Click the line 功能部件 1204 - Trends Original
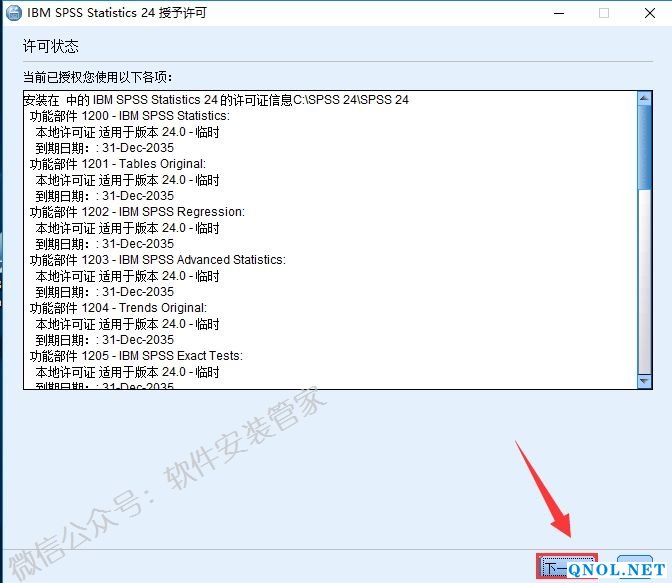 [x=118, y=308]
